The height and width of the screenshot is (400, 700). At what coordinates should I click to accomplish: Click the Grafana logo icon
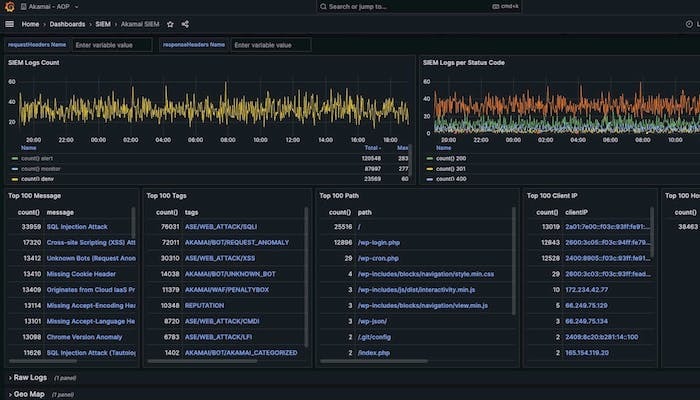click(x=9, y=7)
